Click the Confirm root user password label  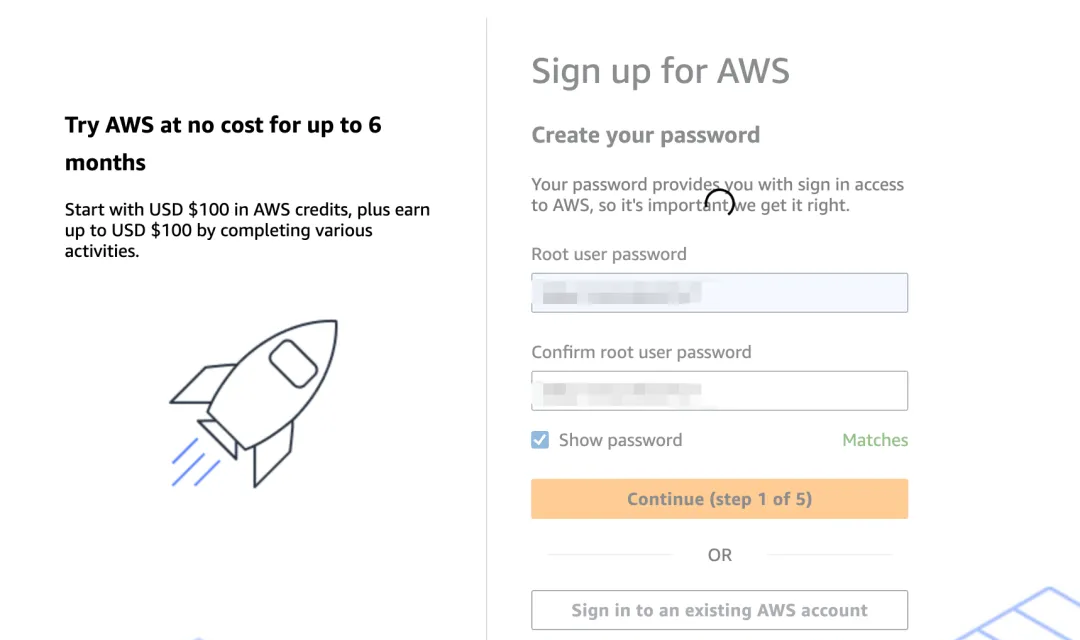[x=641, y=352]
